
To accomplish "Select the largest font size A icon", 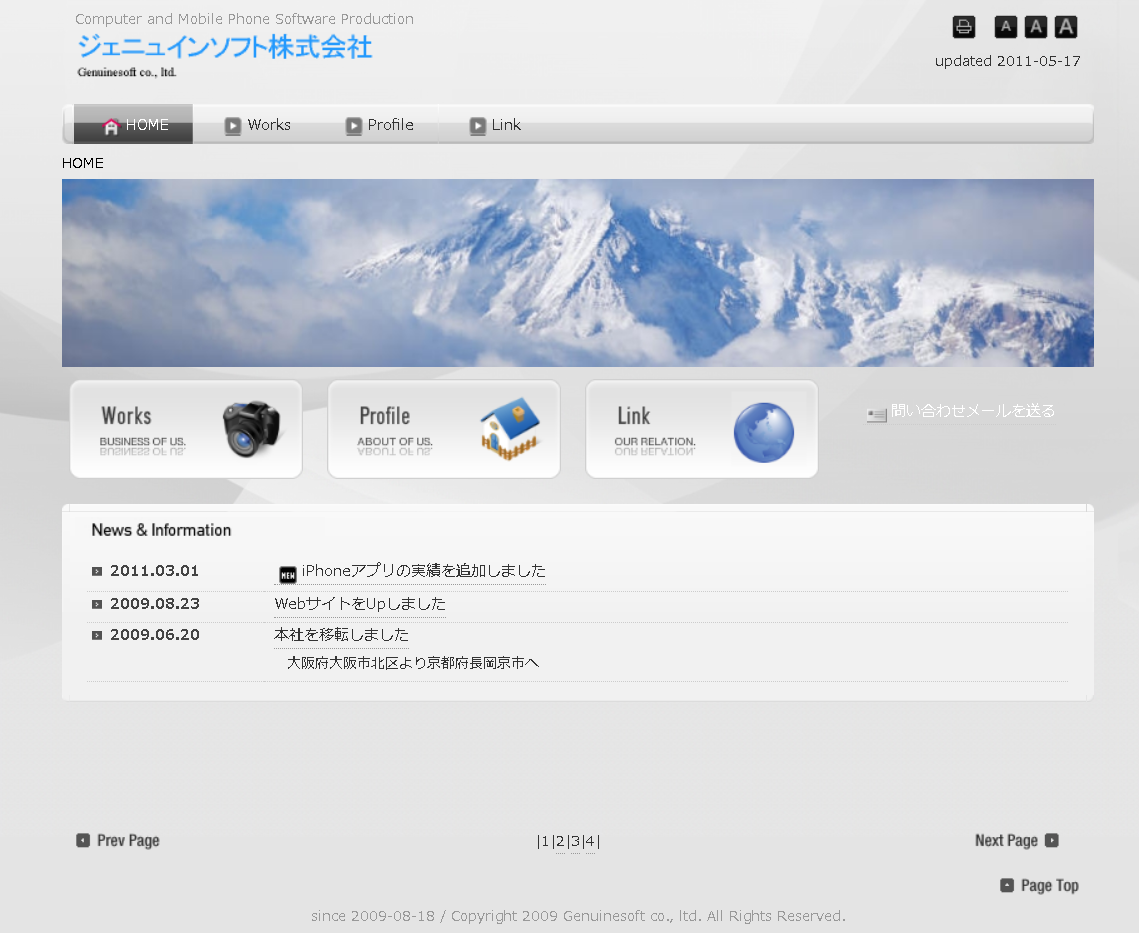I will [1066, 27].
